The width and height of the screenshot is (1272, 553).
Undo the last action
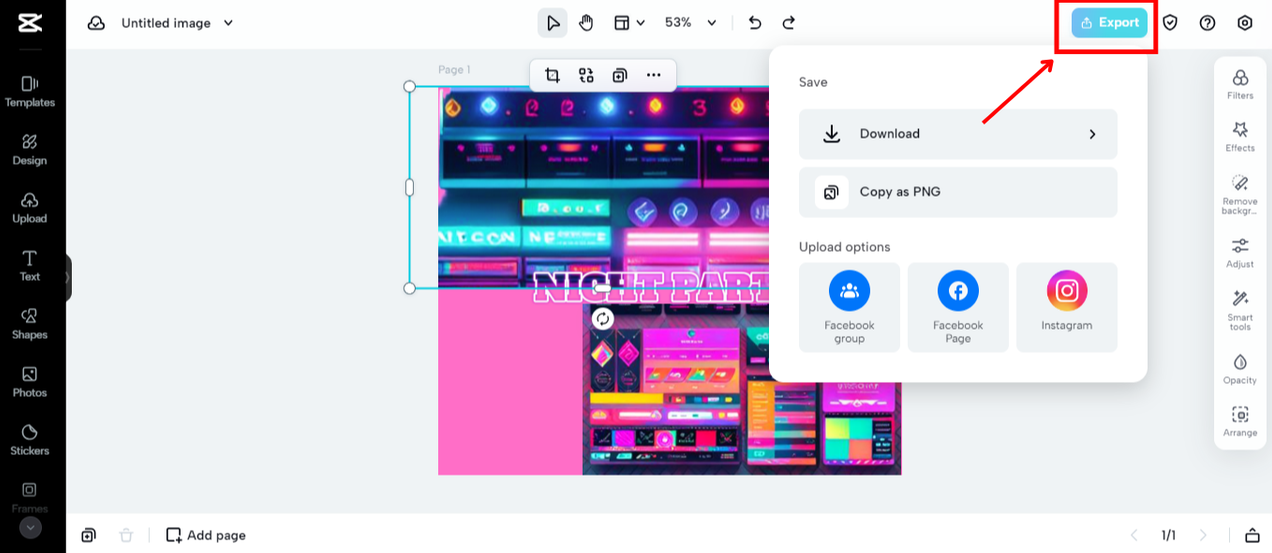755,23
